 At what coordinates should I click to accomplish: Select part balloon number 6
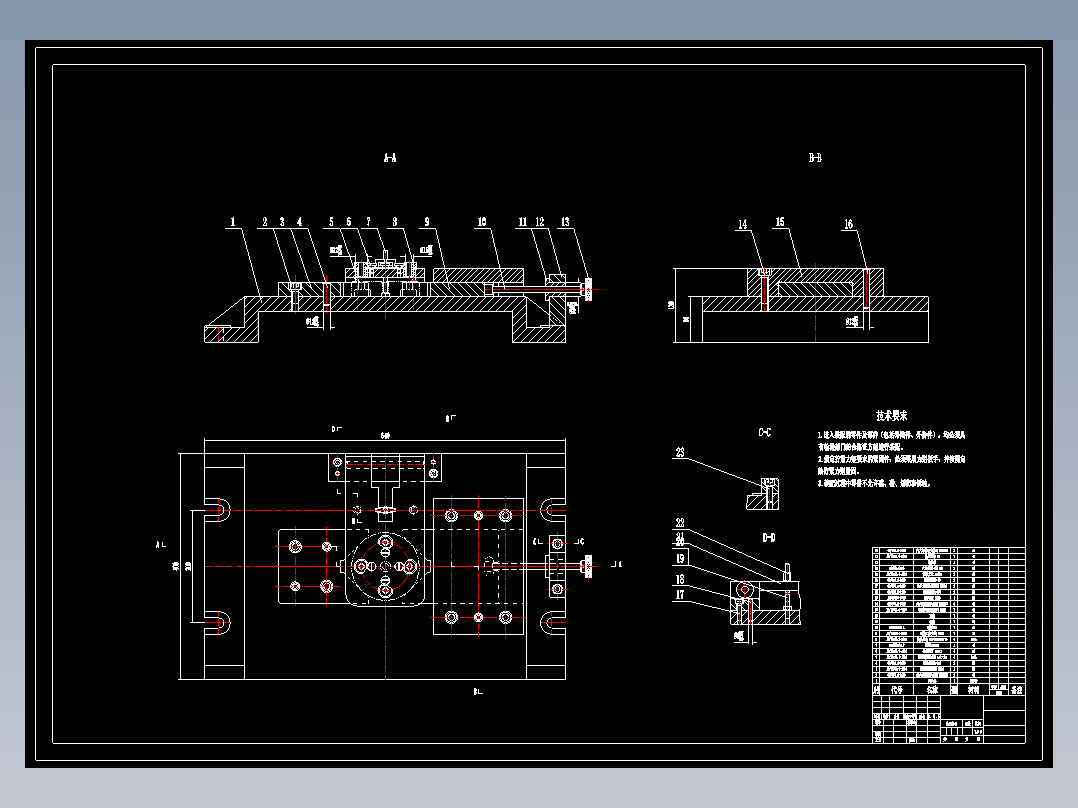(x=349, y=221)
